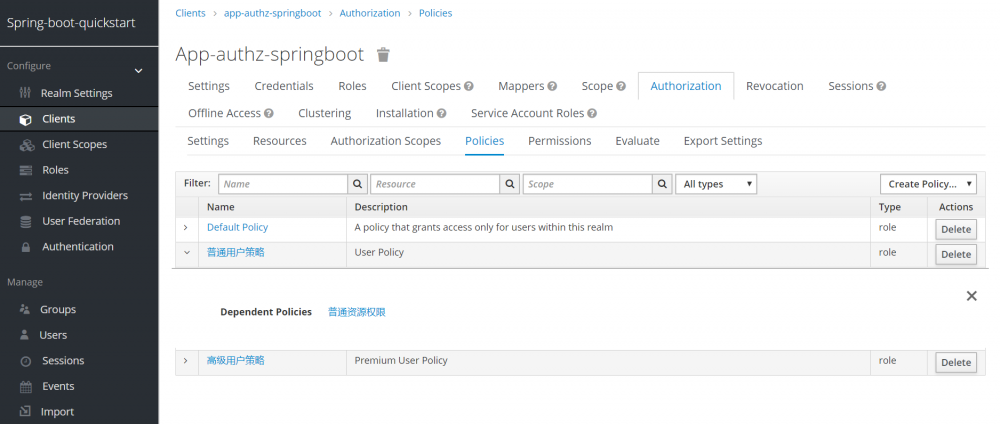
Task: Click the User Federation database icon
Action: (26, 222)
